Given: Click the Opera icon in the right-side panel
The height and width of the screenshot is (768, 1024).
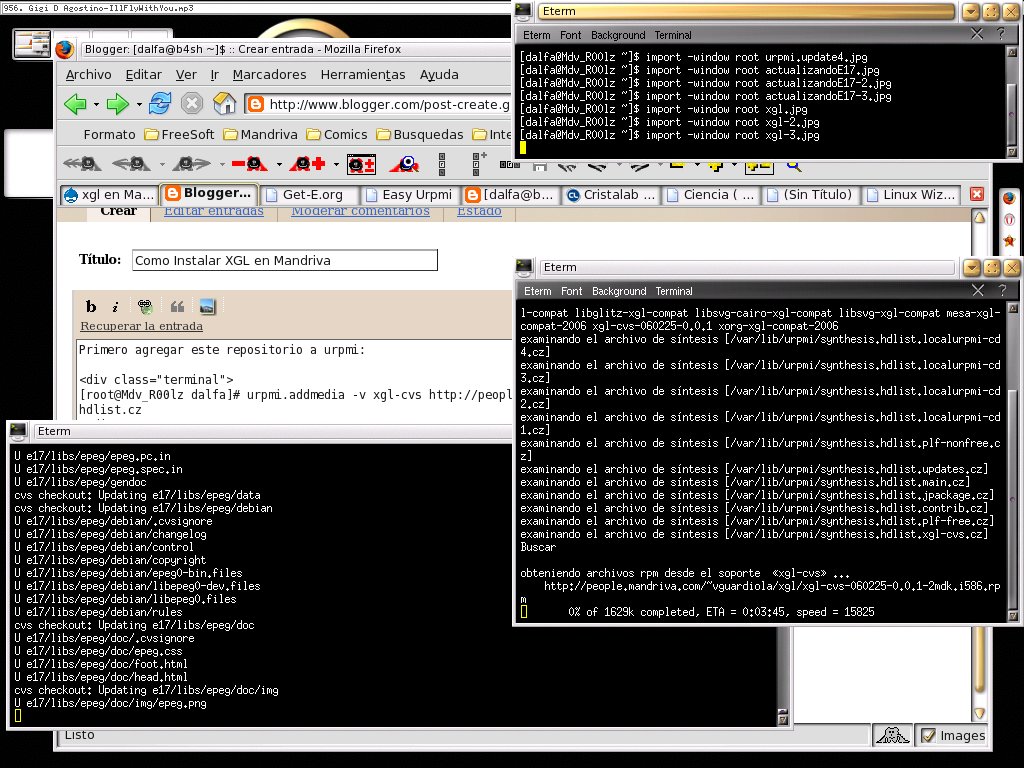Looking at the screenshot, I should pyautogui.click(x=1009, y=219).
